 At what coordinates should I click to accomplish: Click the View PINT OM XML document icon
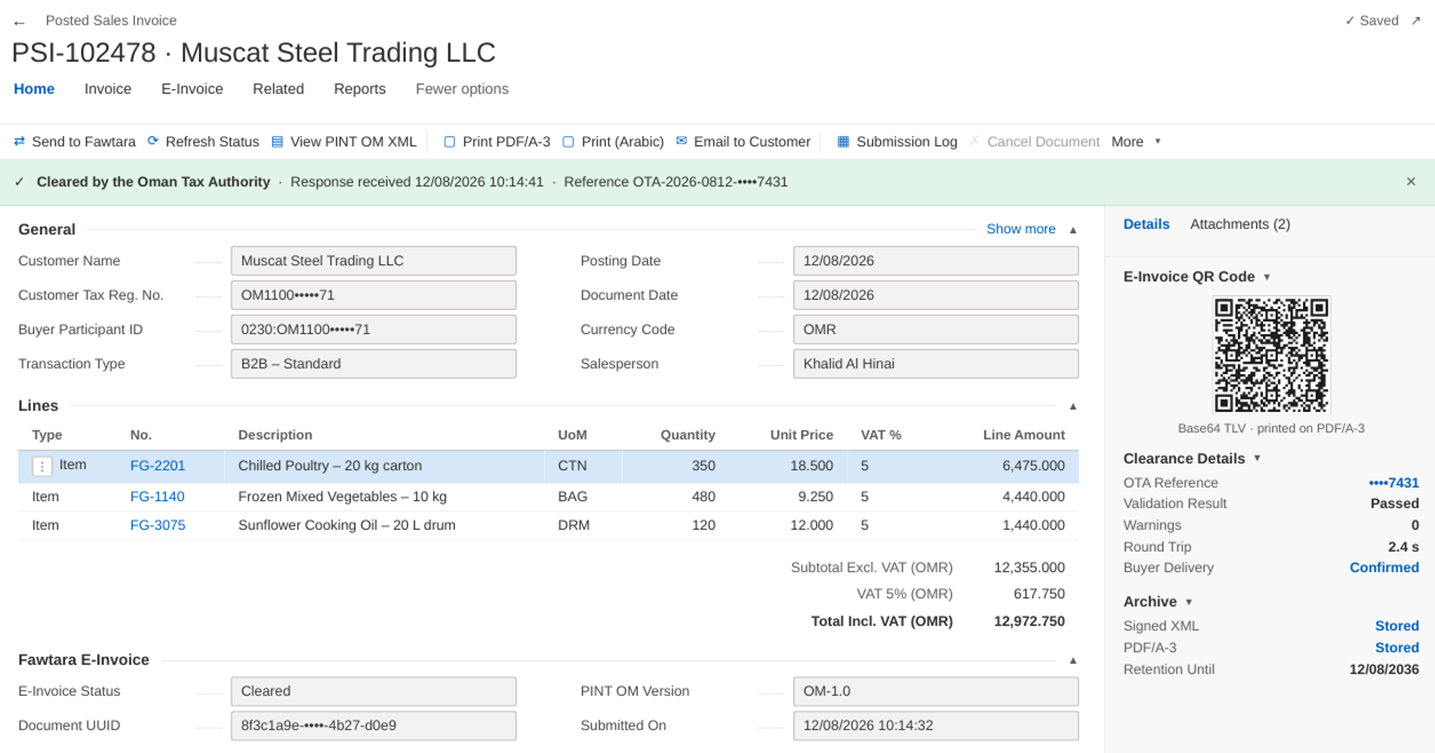click(x=277, y=141)
